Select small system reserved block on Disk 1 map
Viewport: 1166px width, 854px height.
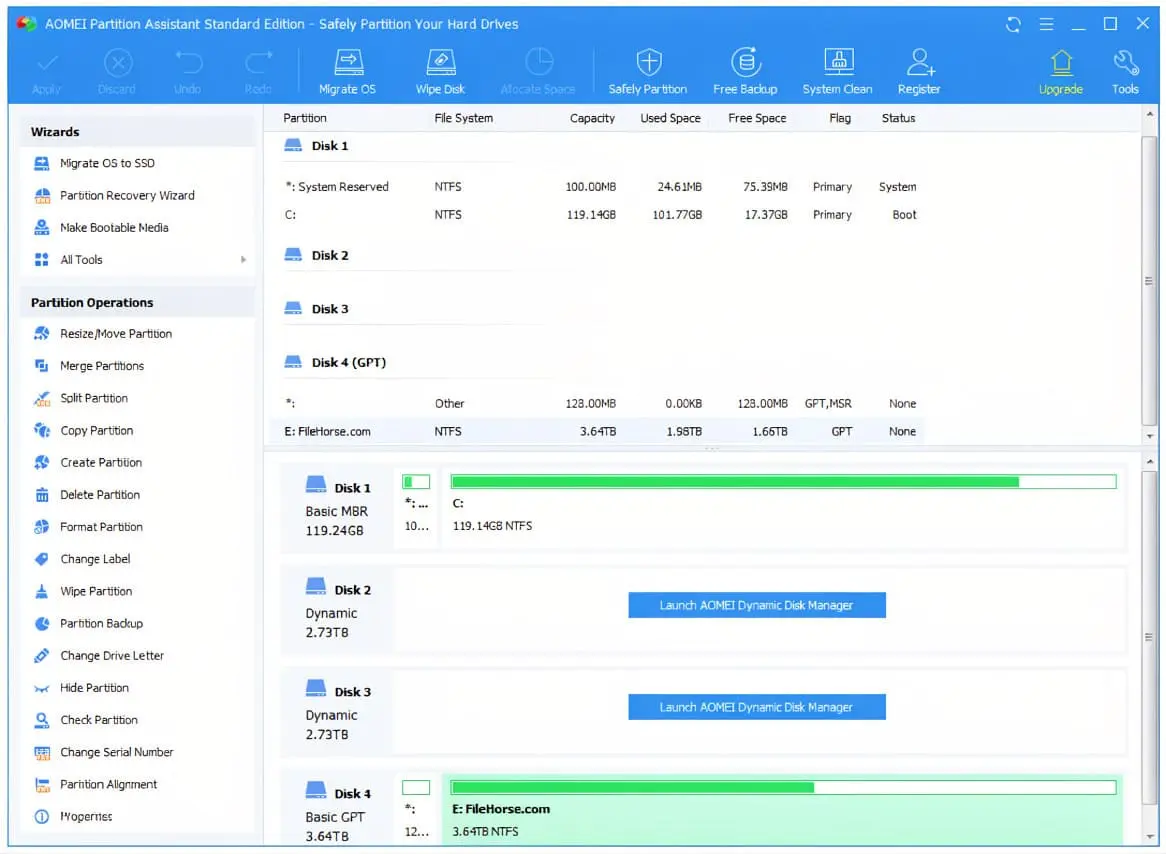pyautogui.click(x=416, y=507)
